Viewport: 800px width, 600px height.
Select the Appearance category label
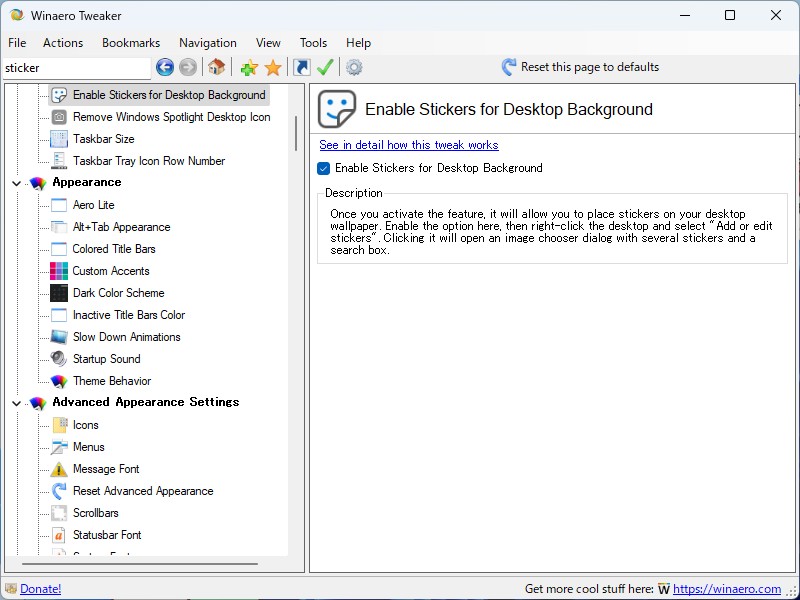tap(87, 182)
